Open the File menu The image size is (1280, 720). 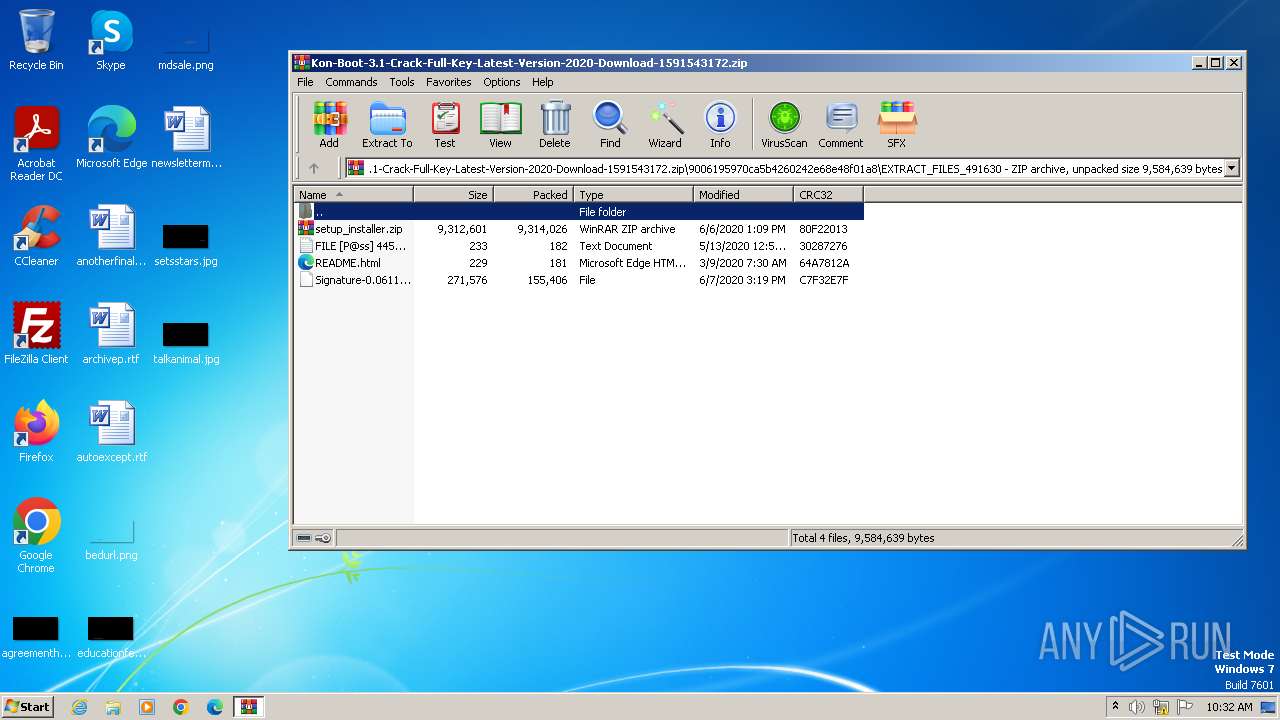(305, 82)
